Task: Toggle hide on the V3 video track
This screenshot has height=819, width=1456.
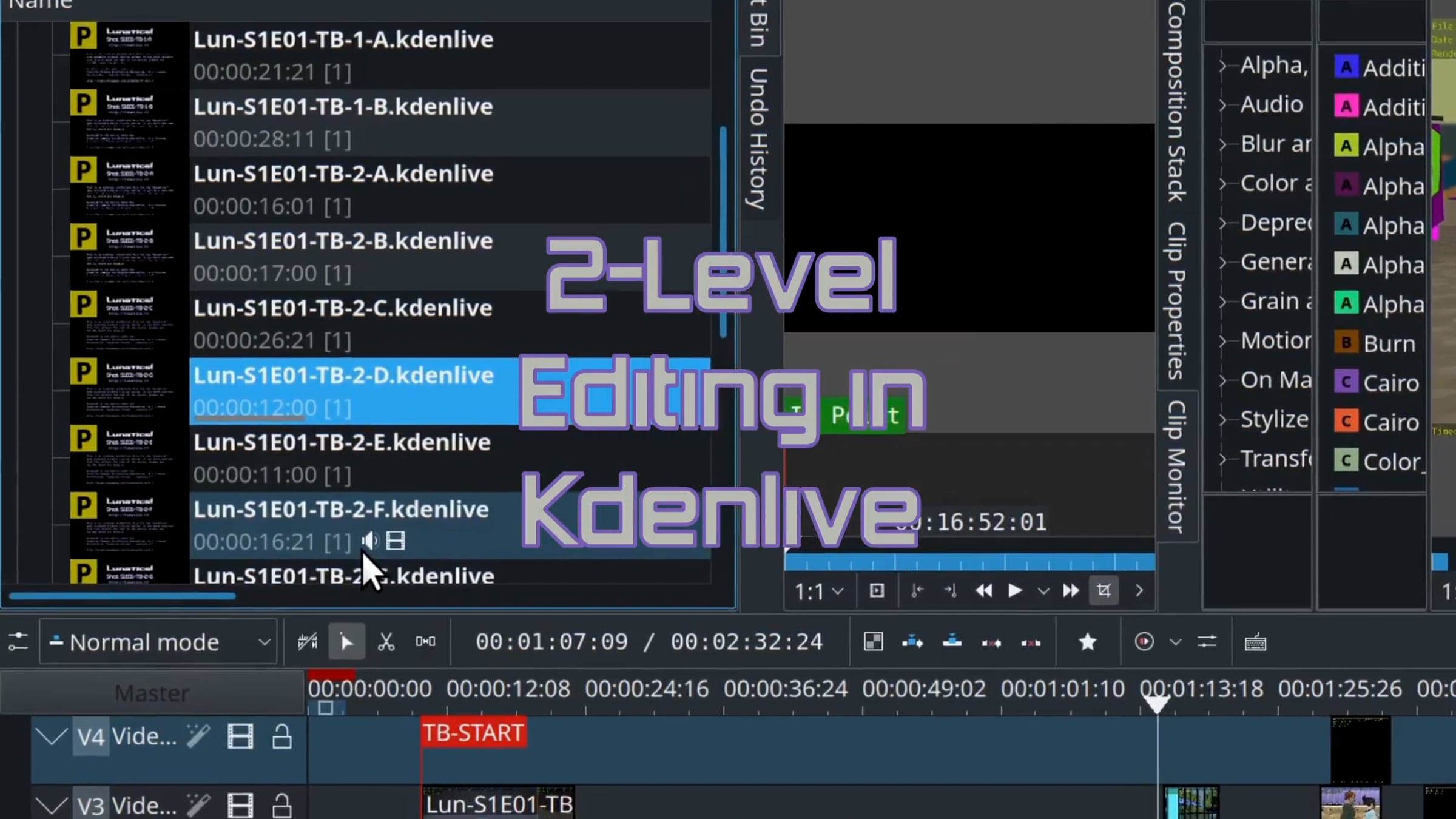Action: (x=240, y=806)
